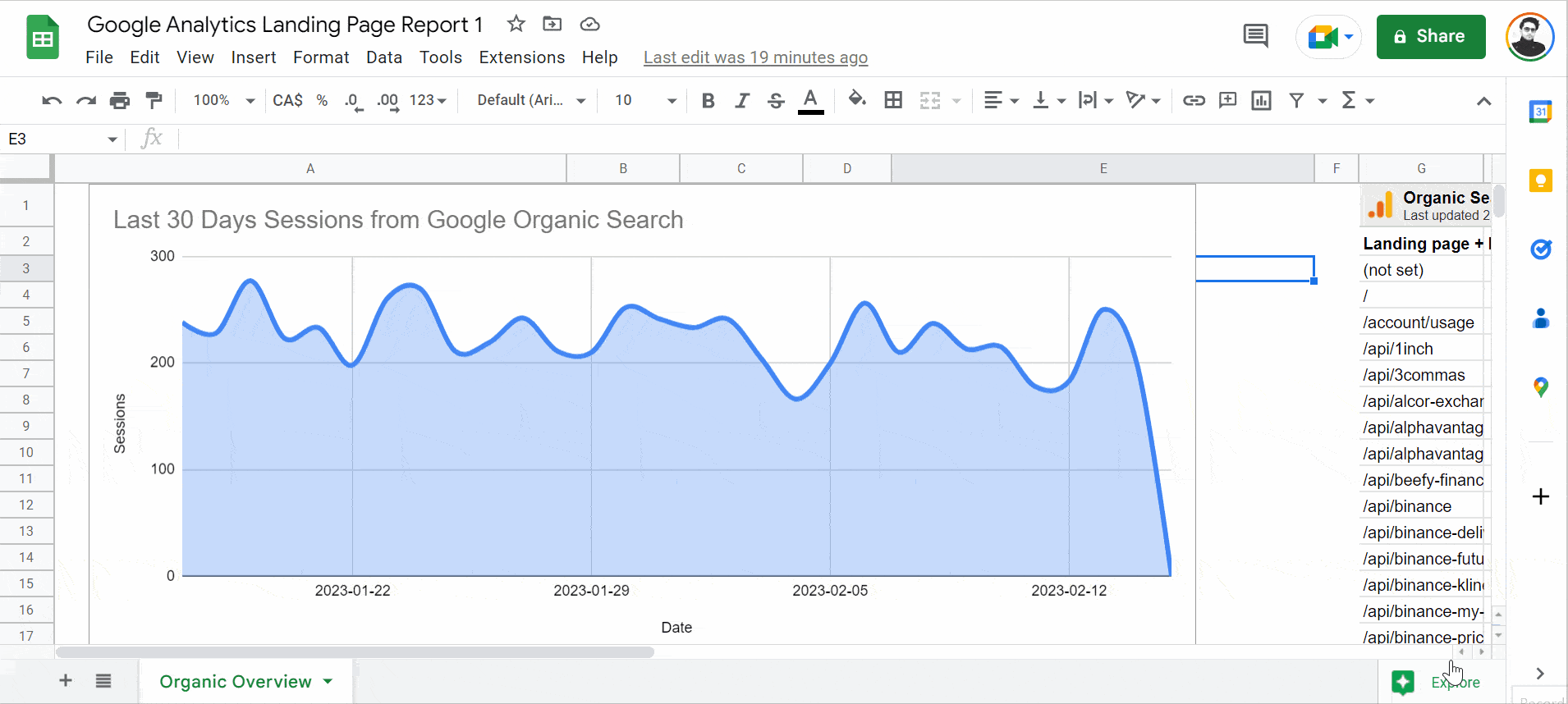This screenshot has height=704, width=1568.
Task: Open vertical align dropdown
Action: [x=1049, y=100]
